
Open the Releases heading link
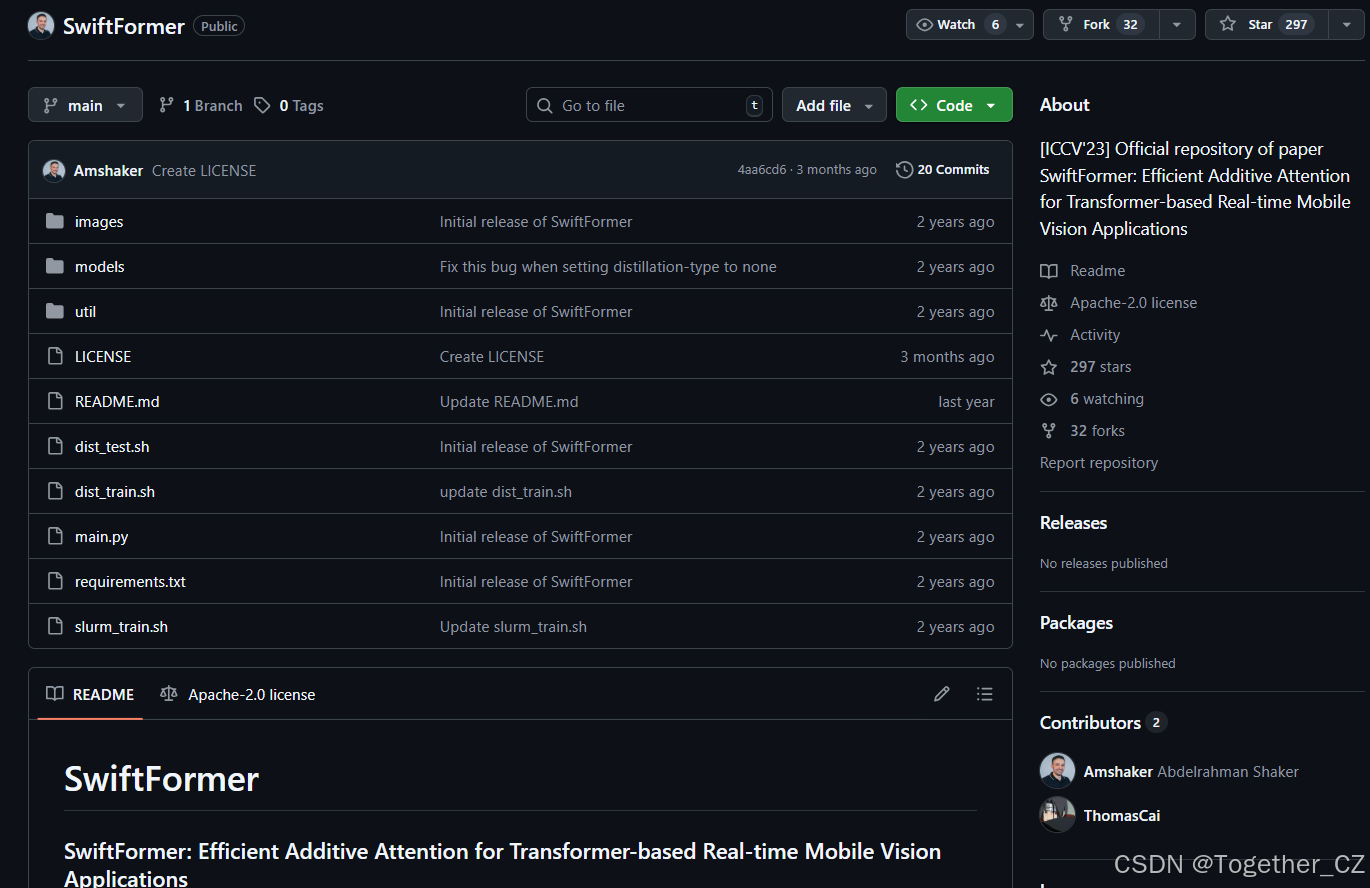click(1073, 523)
